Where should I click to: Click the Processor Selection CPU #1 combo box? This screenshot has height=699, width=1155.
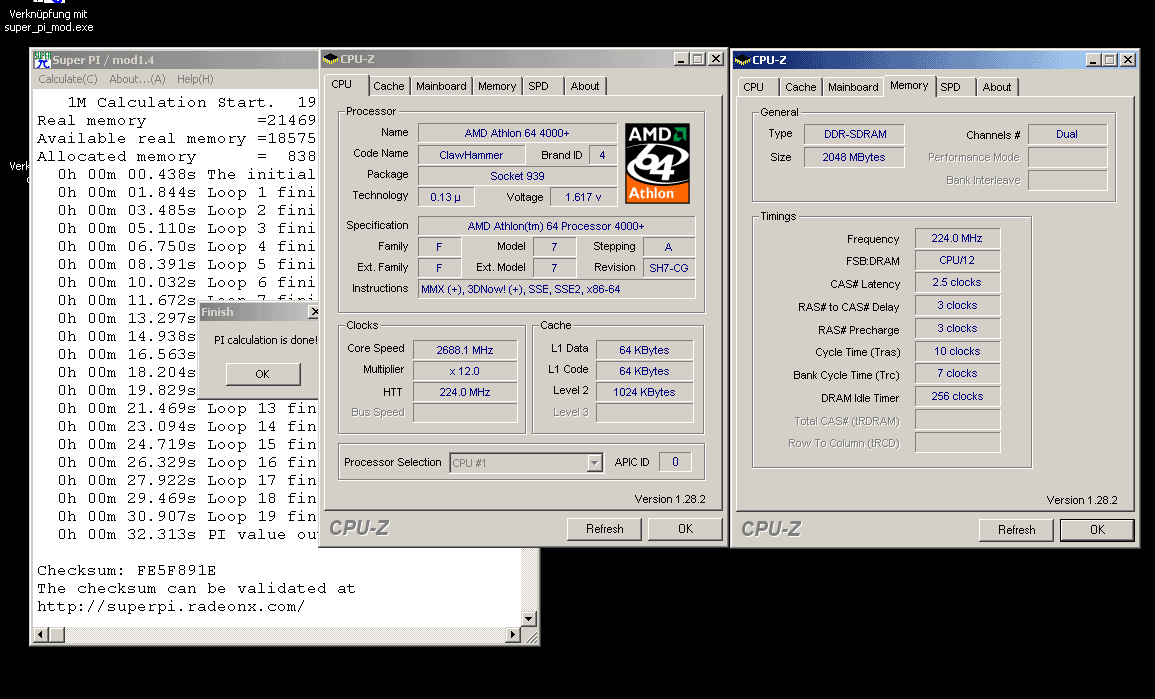[x=526, y=463]
